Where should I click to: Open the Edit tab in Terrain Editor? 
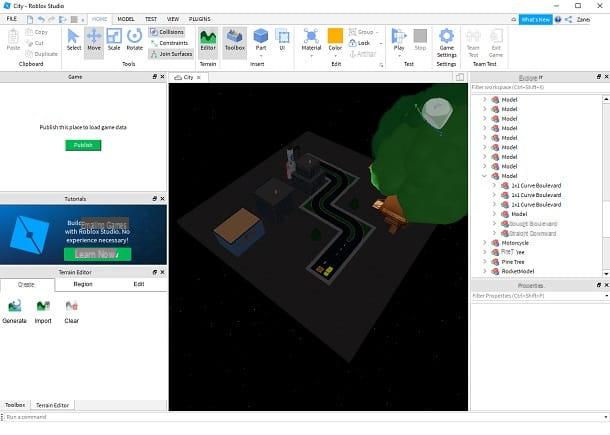(x=139, y=284)
